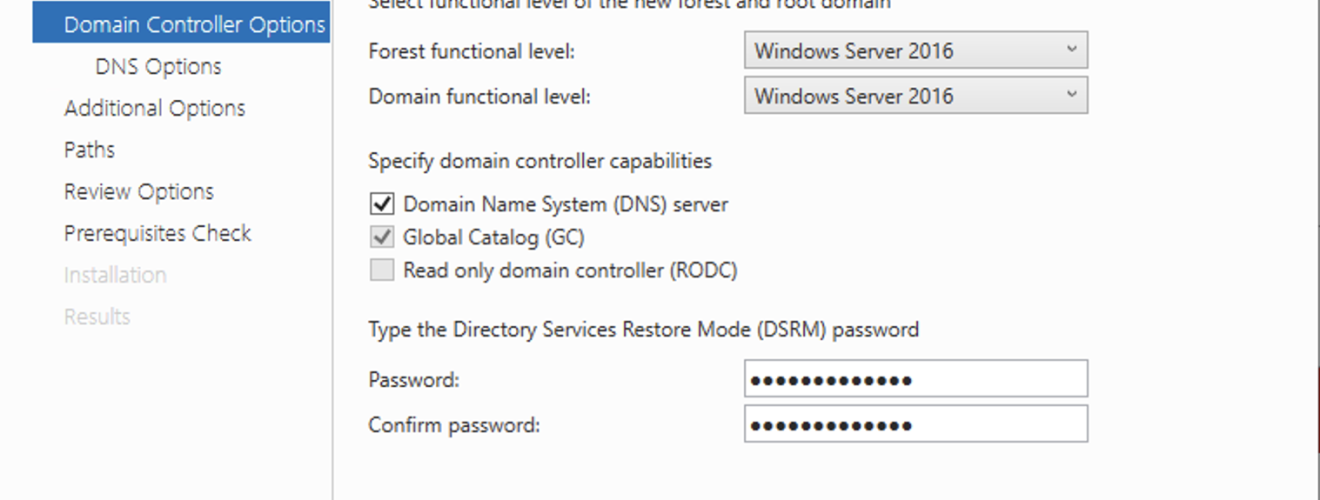Open Prerequisites Check step
Image resolution: width=1320 pixels, height=500 pixels.
point(157,233)
